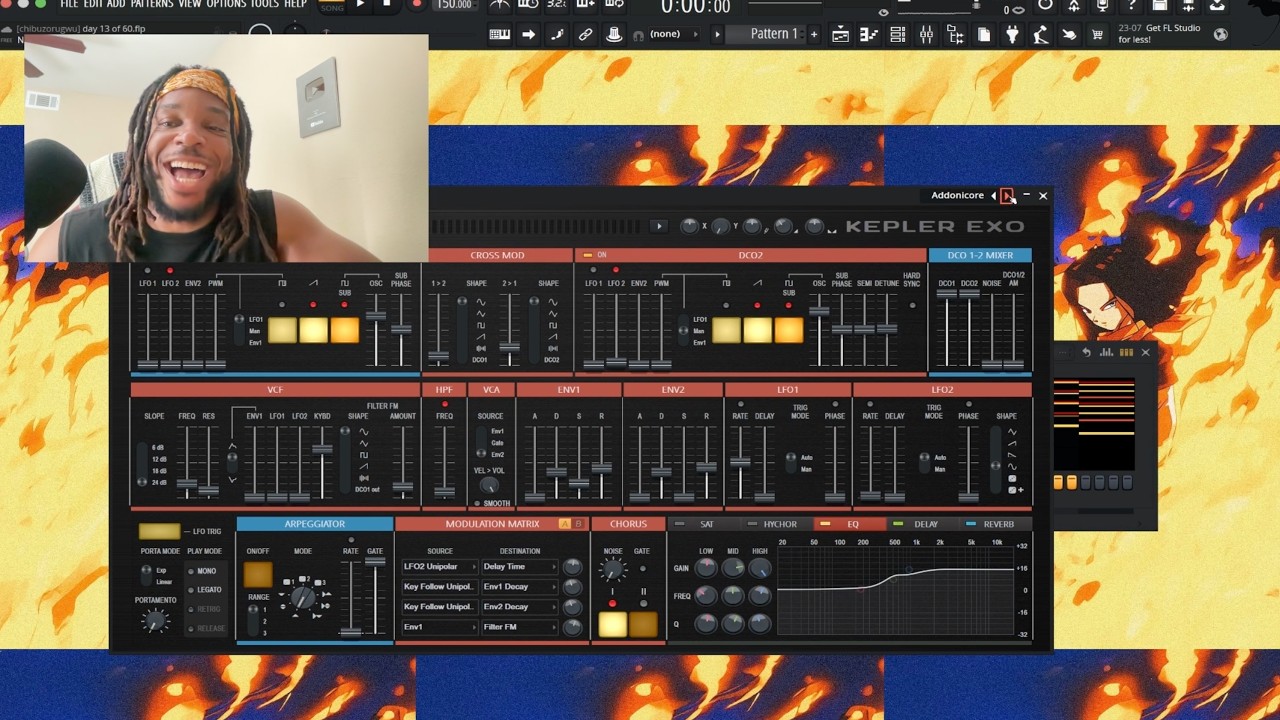
Task: Open the Browser panel icon
Action: (955, 34)
